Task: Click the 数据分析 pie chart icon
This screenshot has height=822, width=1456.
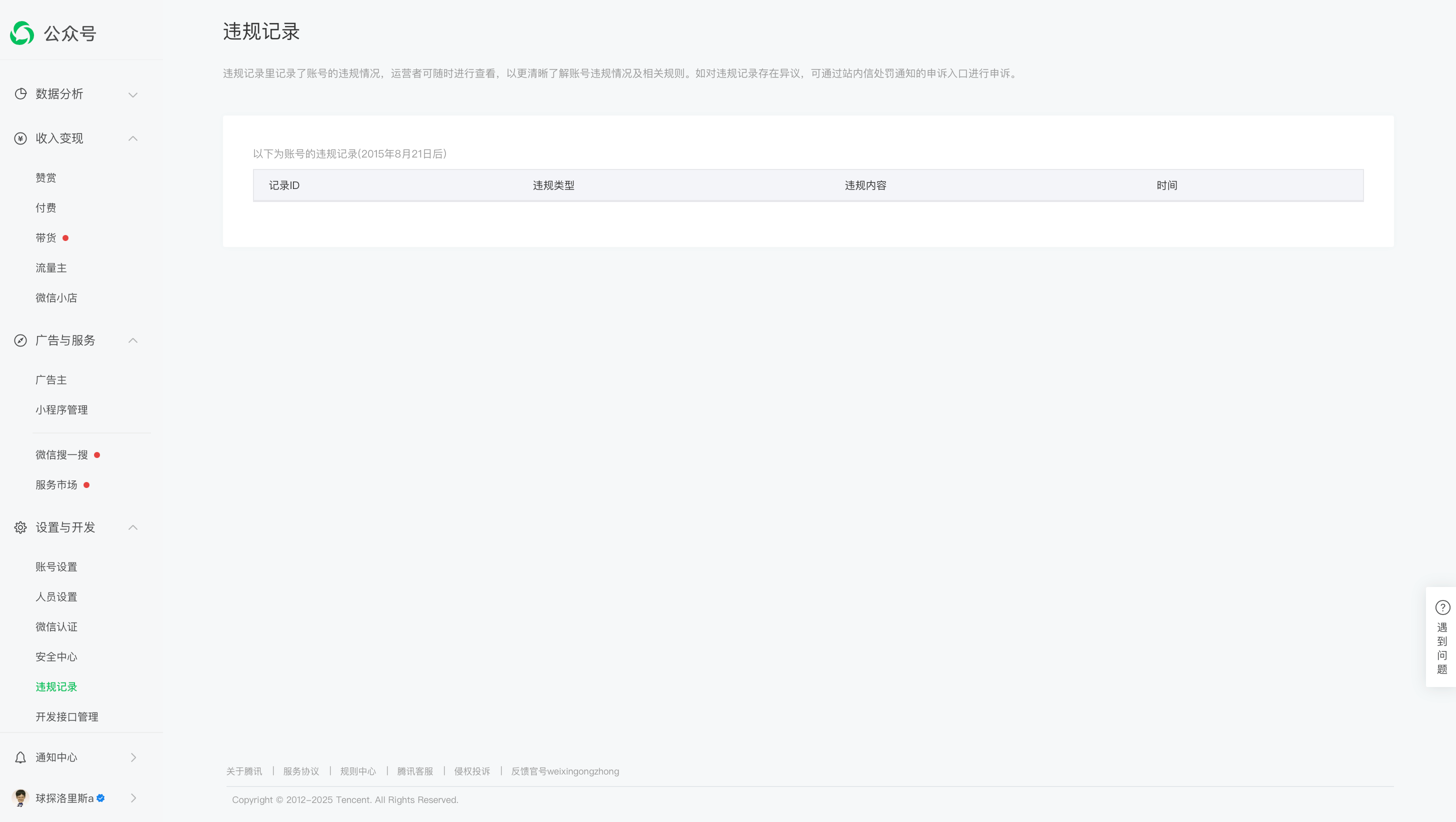Action: (20, 94)
